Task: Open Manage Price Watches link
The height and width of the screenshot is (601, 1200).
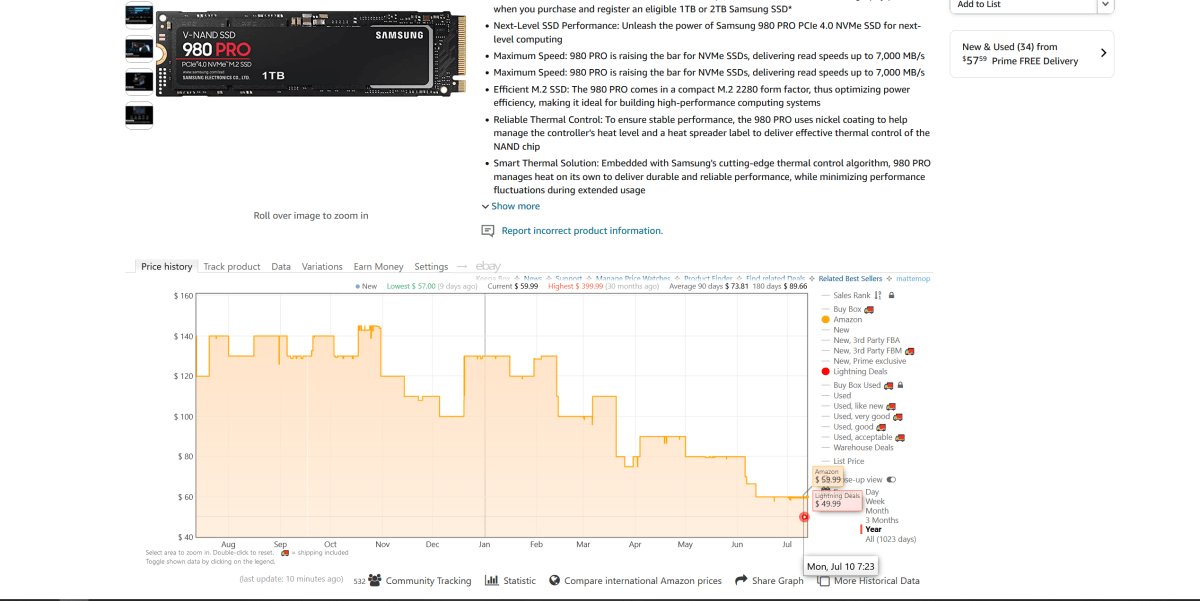Action: pyautogui.click(x=633, y=278)
